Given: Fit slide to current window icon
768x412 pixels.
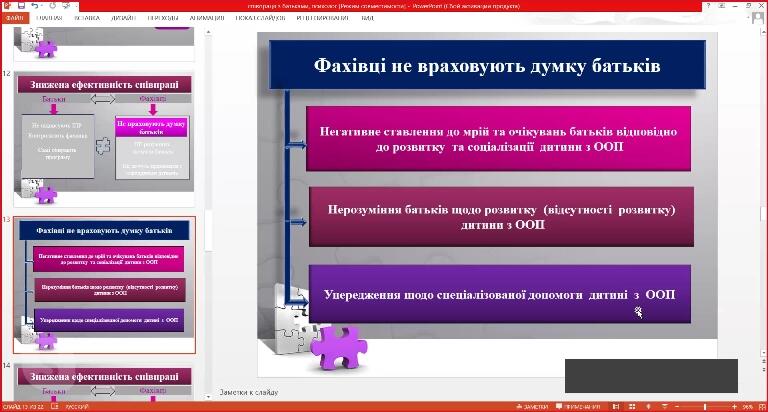Looking at the screenshot, I should click(x=761, y=407).
